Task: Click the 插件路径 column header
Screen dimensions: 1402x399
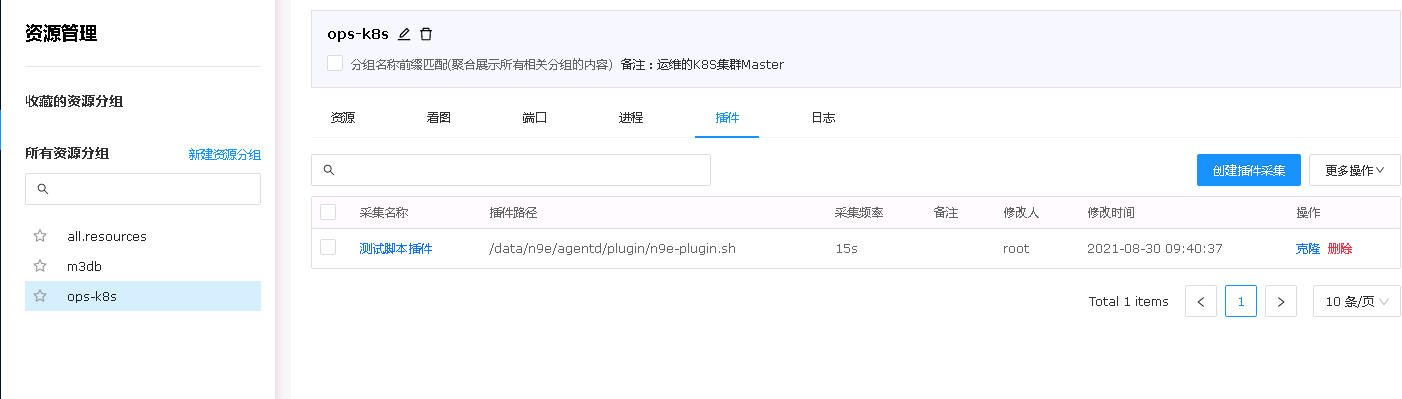Action: point(514,213)
